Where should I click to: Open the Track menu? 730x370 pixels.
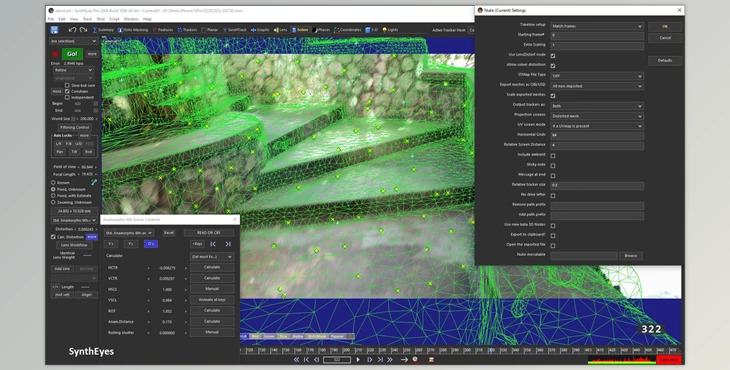(87, 19)
